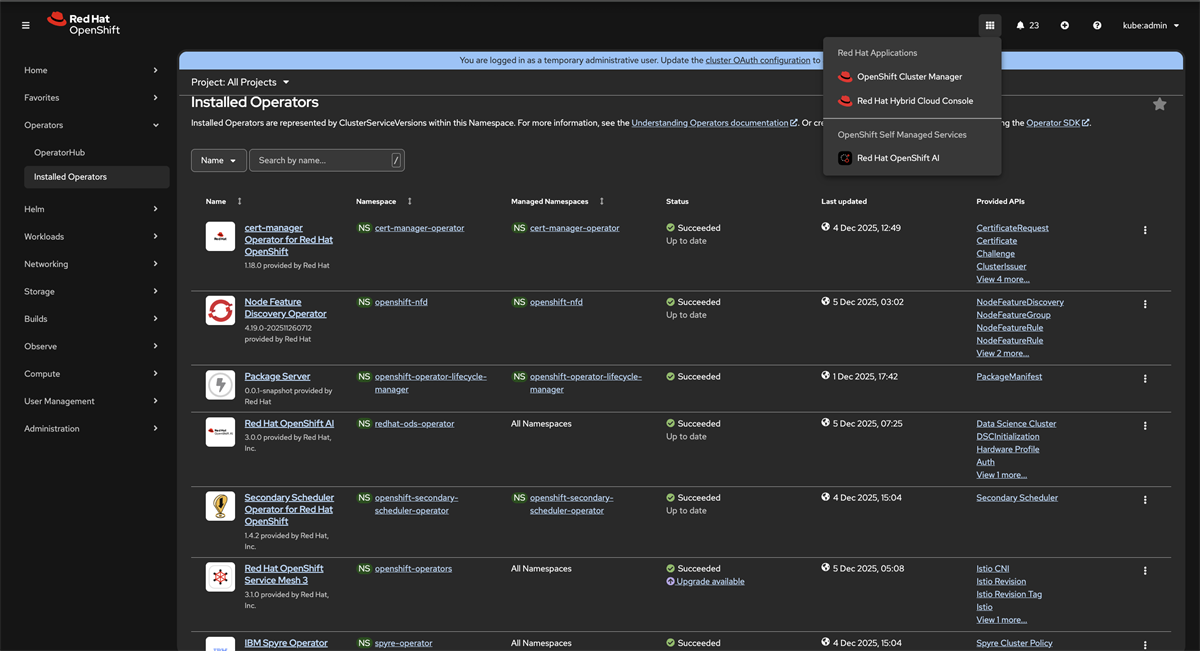Click the Red Hat OpenShift AI operator logo
Image resolution: width=1200 pixels, height=651 pixels.
[x=220, y=432]
